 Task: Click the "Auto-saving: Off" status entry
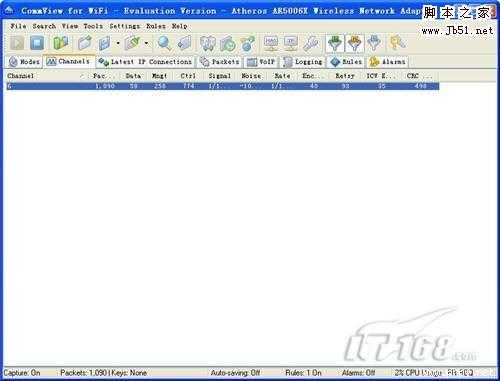coord(235,373)
